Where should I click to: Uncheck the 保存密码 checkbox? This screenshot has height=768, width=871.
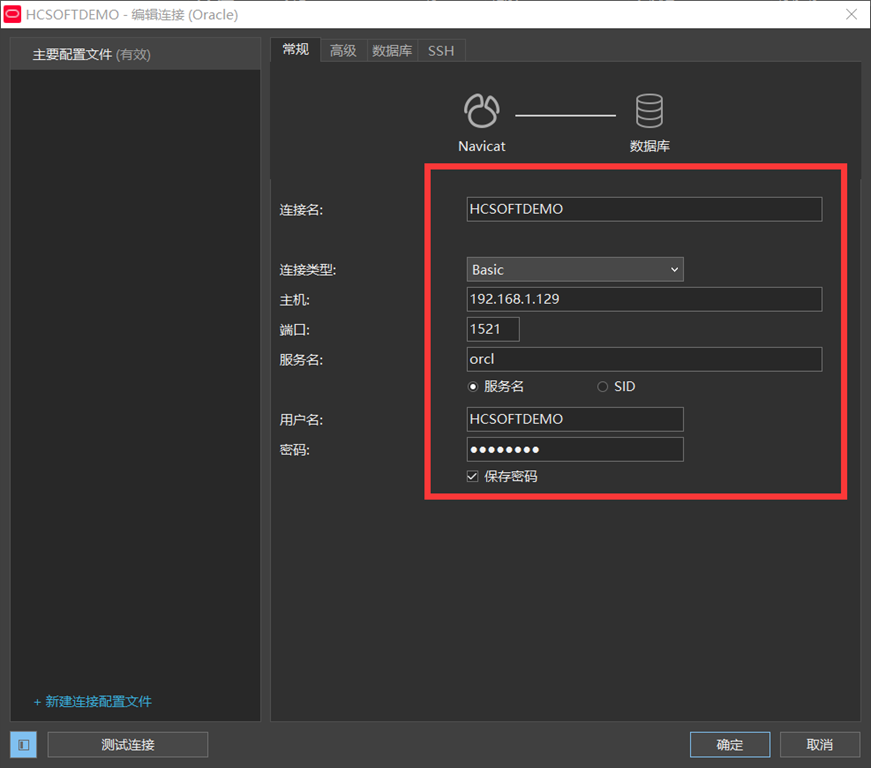point(473,476)
